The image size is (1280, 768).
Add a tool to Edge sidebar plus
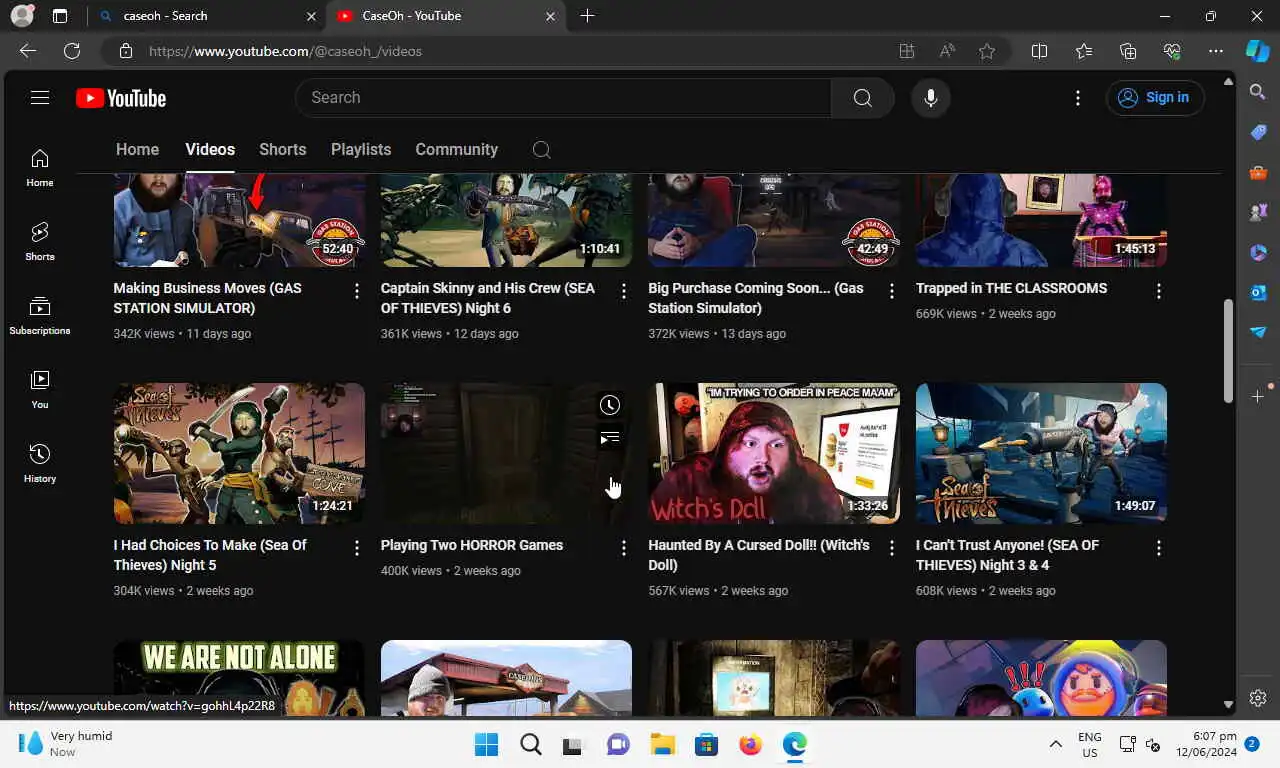(1258, 397)
